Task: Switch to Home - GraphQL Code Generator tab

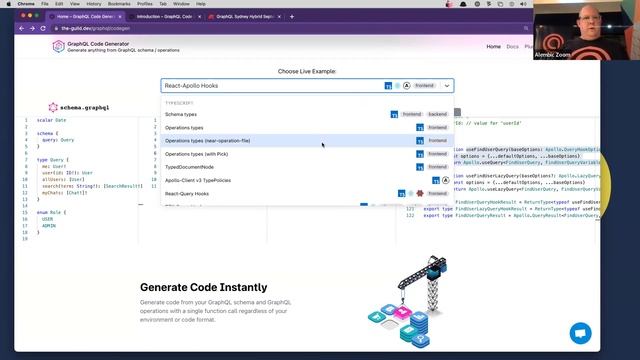Action: pos(85,17)
